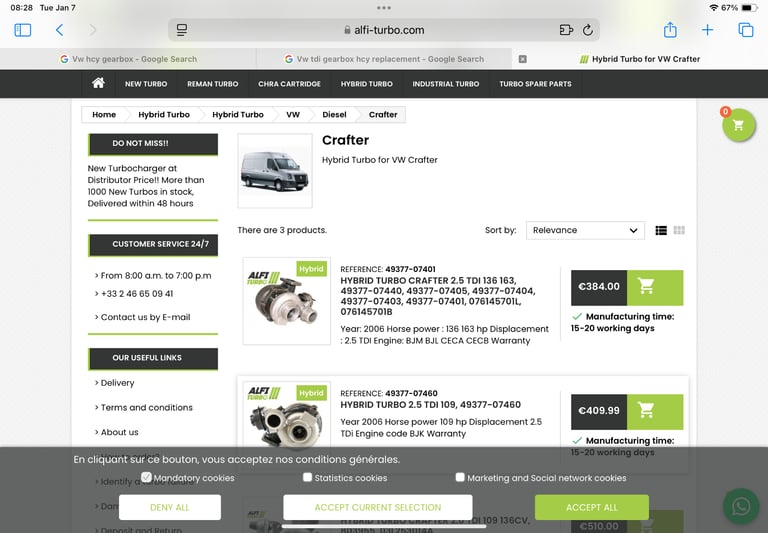Click the first Hybrid Turbo breadcrumb
This screenshot has width=768, height=533.
pos(164,115)
